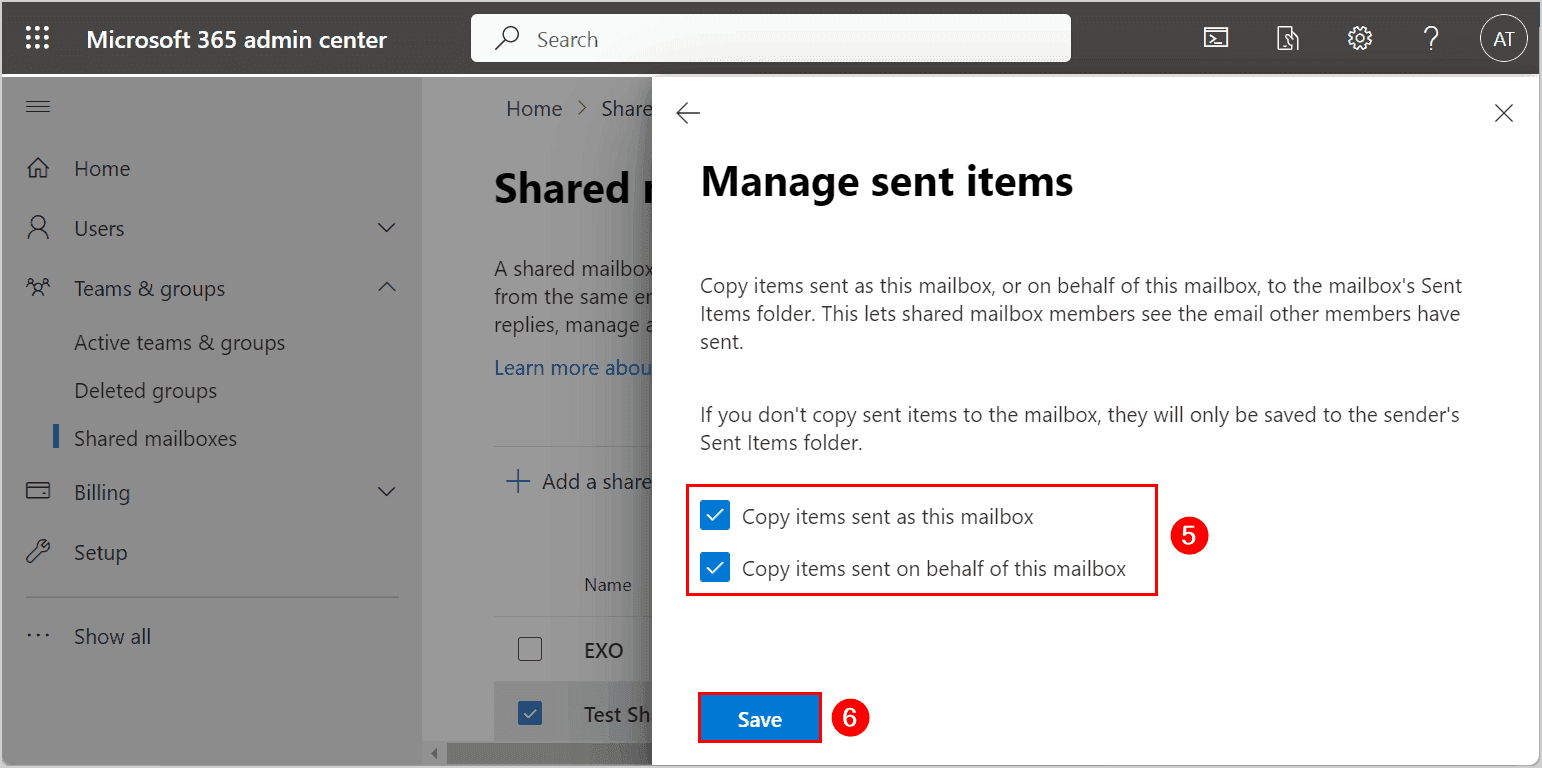The height and width of the screenshot is (768, 1542).
Task: Click the Search input field
Action: click(770, 39)
